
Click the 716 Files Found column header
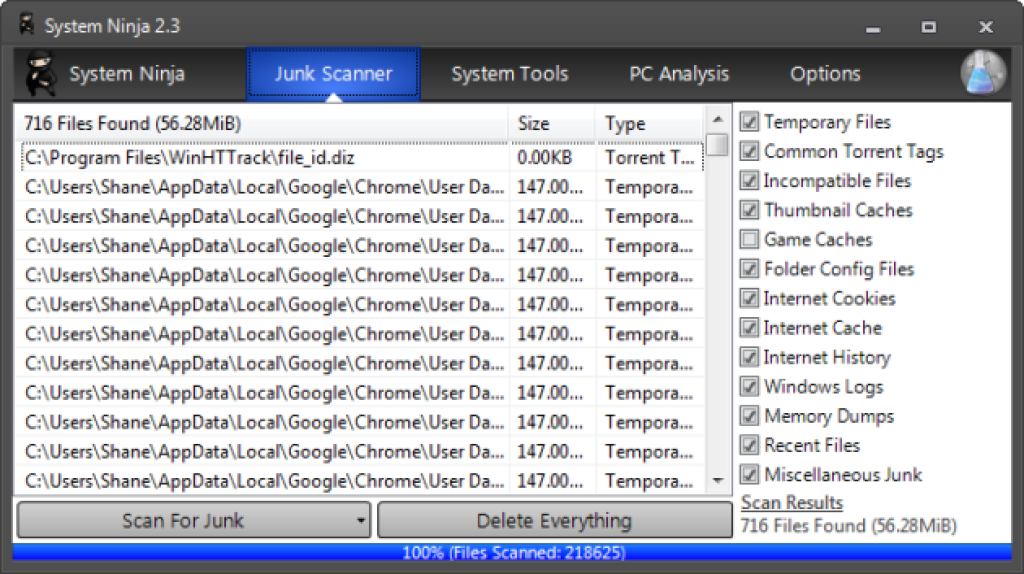[x=261, y=123]
